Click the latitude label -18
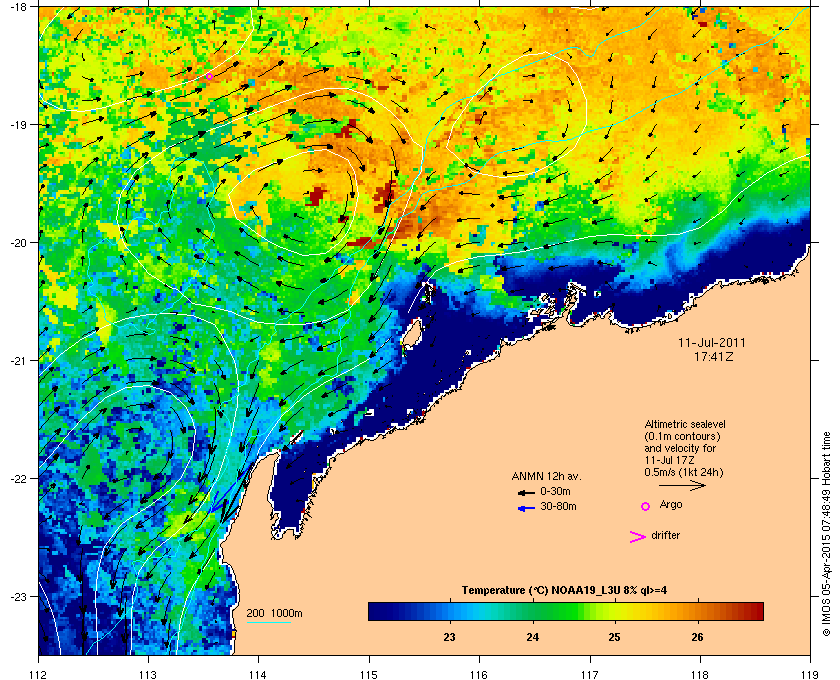The width and height of the screenshot is (840, 680). (x=18, y=6)
